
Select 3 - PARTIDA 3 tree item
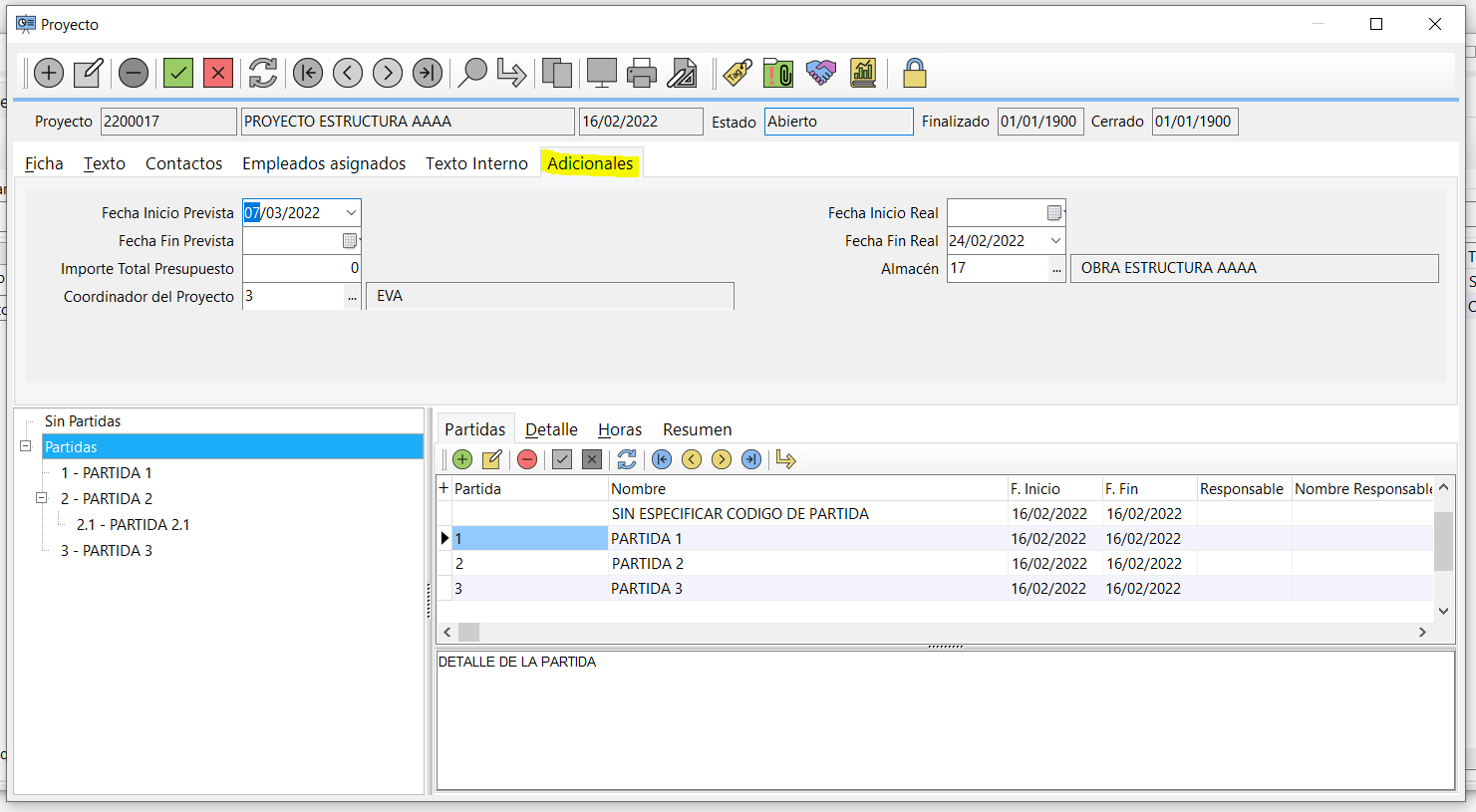107,551
